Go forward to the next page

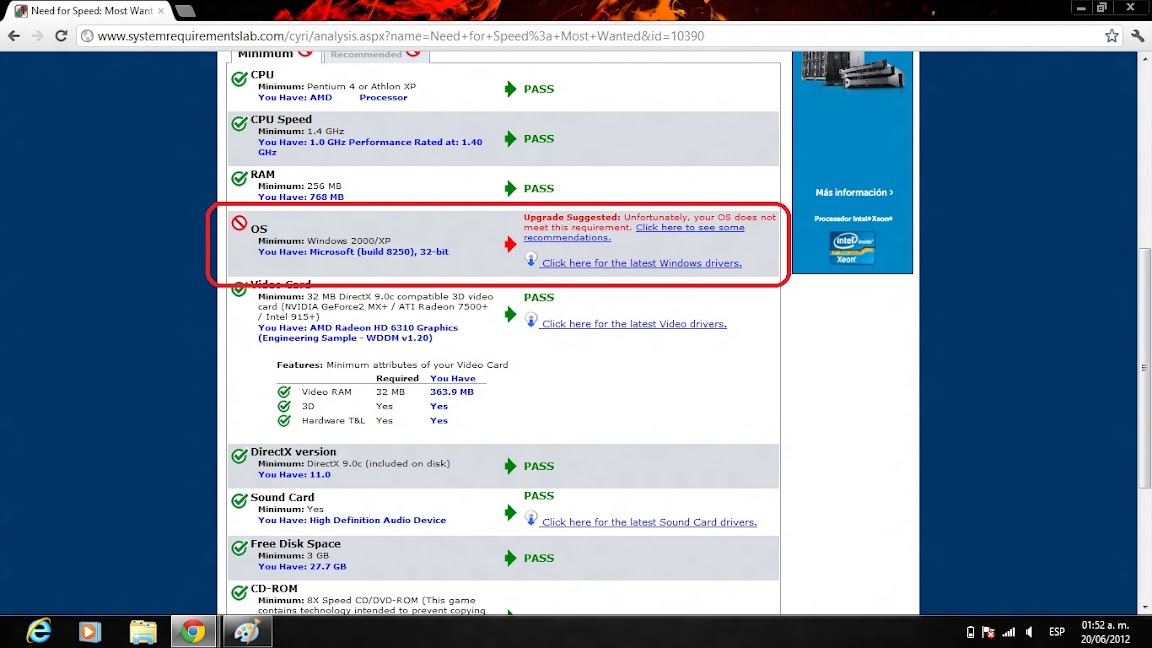coord(37,35)
